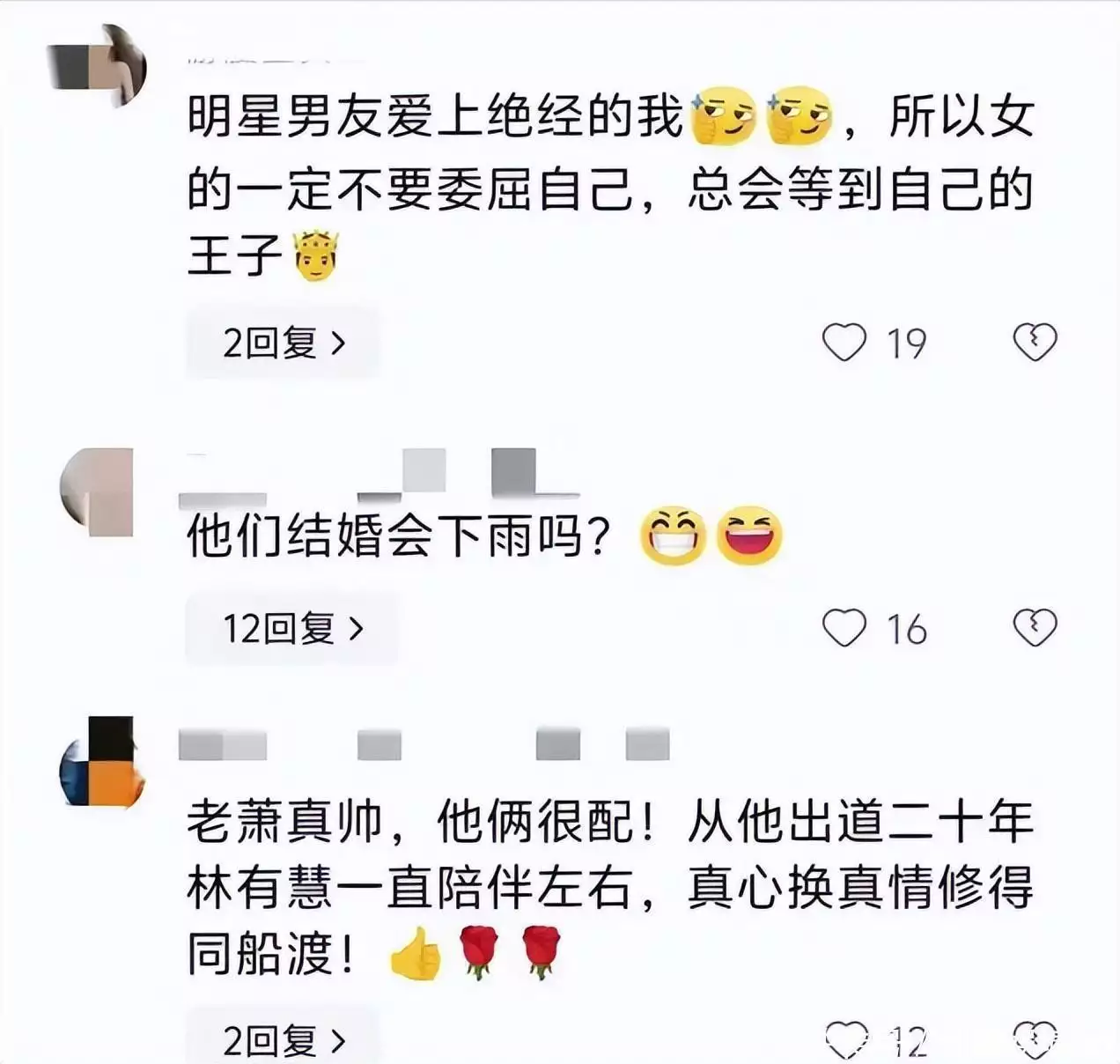
Task: Dislike the '老萧真帅' comment with broken heart
Action: tap(1035, 1039)
